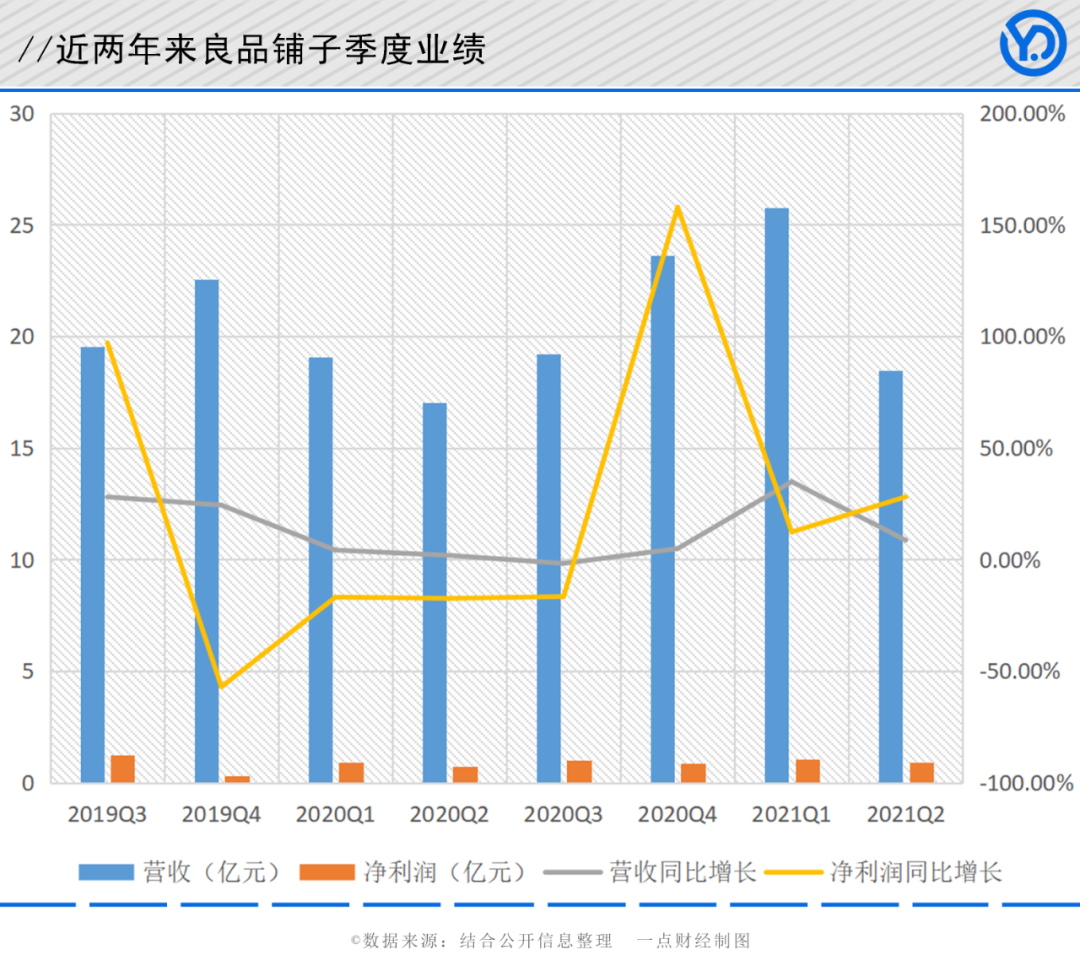This screenshot has width=1080, height=966.
Task: Click the gray line peak at 2021Q1
Action: click(791, 482)
